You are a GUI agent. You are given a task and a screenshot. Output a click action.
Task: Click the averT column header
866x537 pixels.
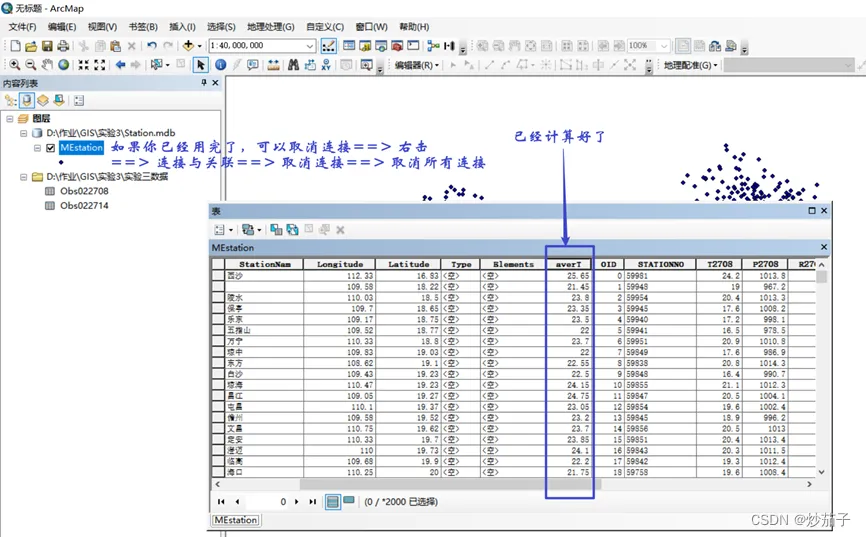pos(569,264)
